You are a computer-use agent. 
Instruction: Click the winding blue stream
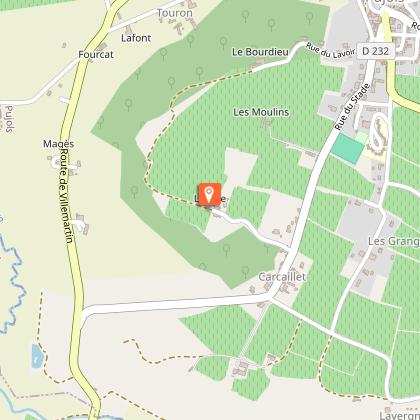coord(12,284)
